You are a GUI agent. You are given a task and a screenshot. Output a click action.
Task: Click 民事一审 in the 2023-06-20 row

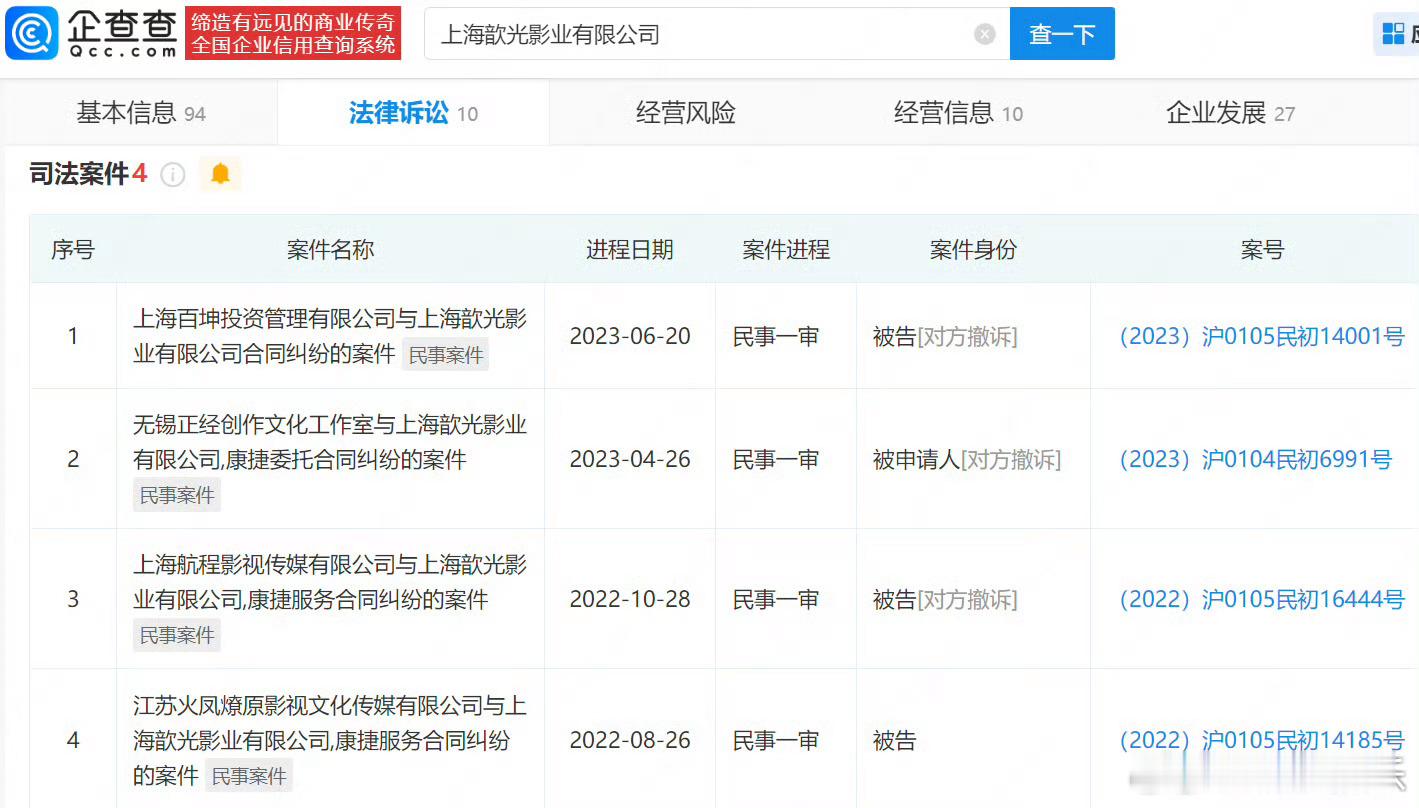(776, 337)
